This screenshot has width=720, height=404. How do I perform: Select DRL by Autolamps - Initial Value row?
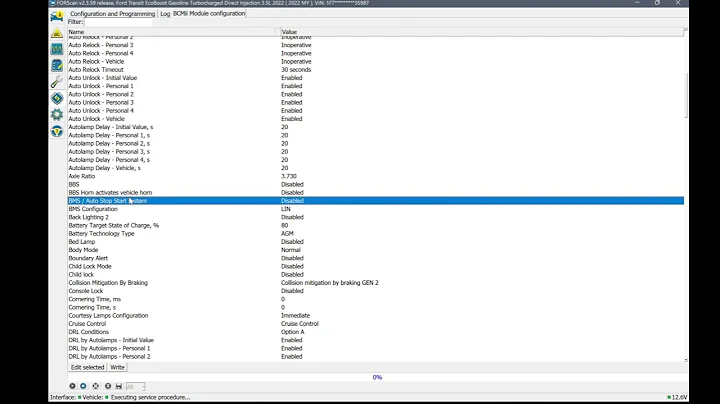click(x=376, y=340)
